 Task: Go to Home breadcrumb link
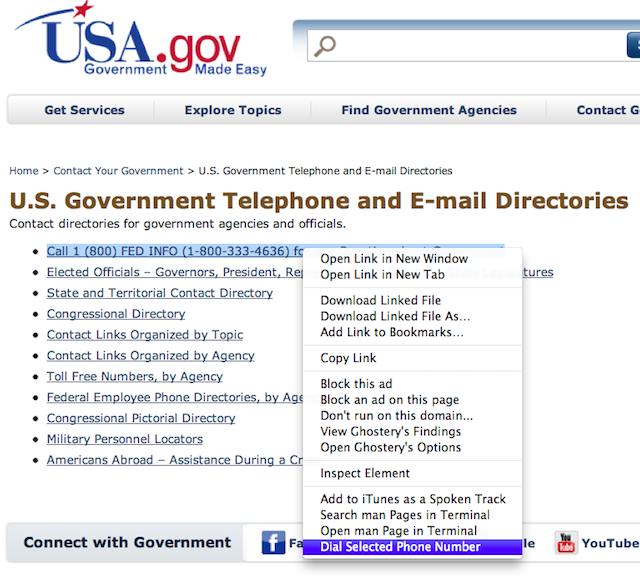coord(24,171)
